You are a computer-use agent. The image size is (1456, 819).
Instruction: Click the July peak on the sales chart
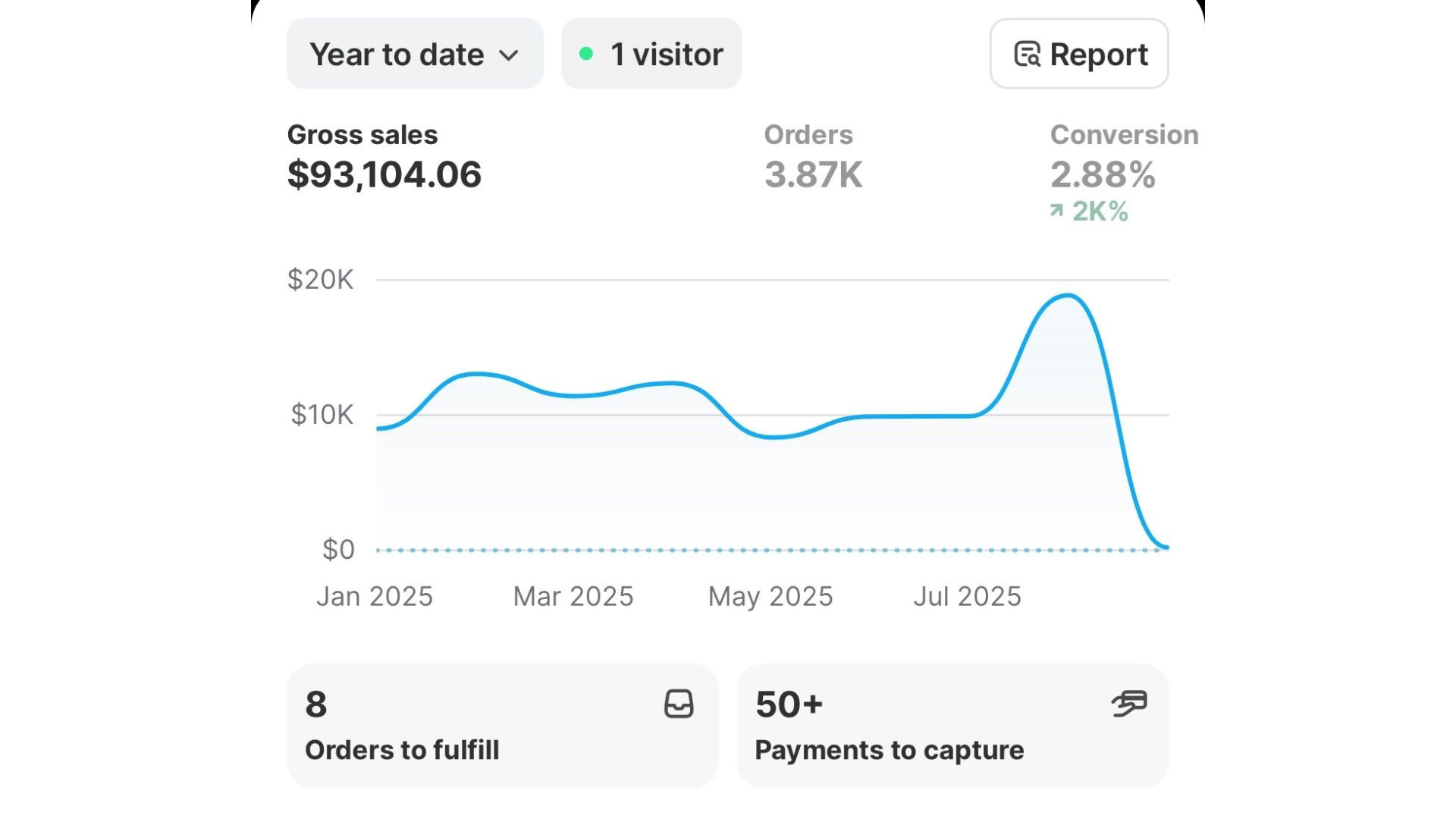point(1067,296)
